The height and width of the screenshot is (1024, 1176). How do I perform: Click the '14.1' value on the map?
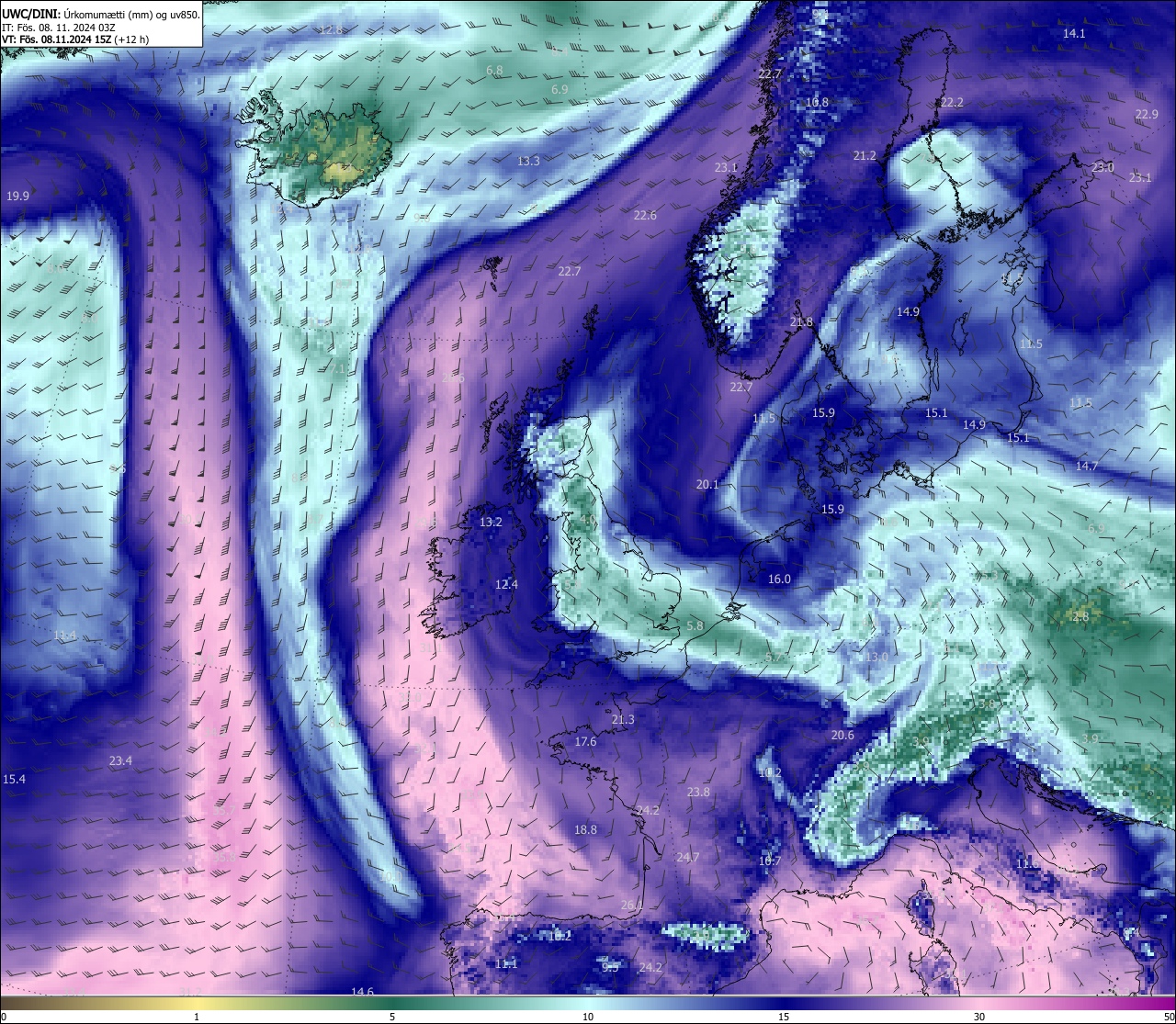1074,34
